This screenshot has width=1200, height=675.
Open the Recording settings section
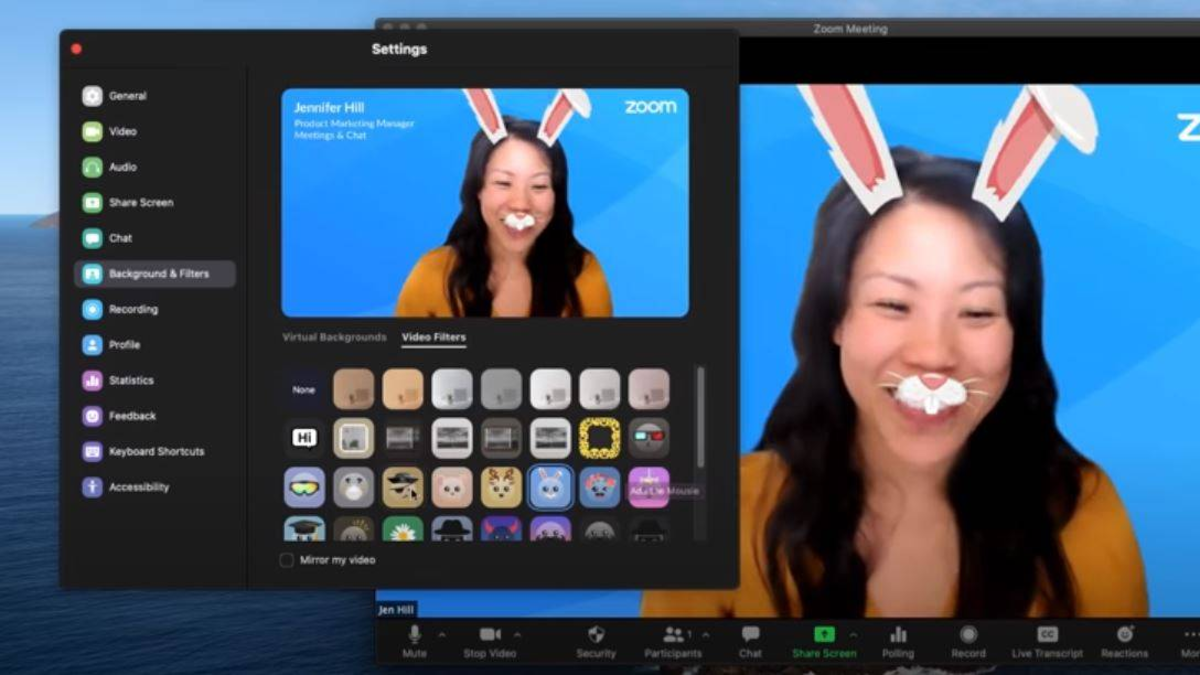[133, 309]
